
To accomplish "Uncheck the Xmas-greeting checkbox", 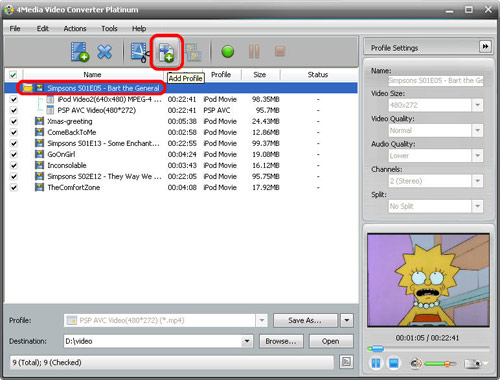I will (x=14, y=121).
